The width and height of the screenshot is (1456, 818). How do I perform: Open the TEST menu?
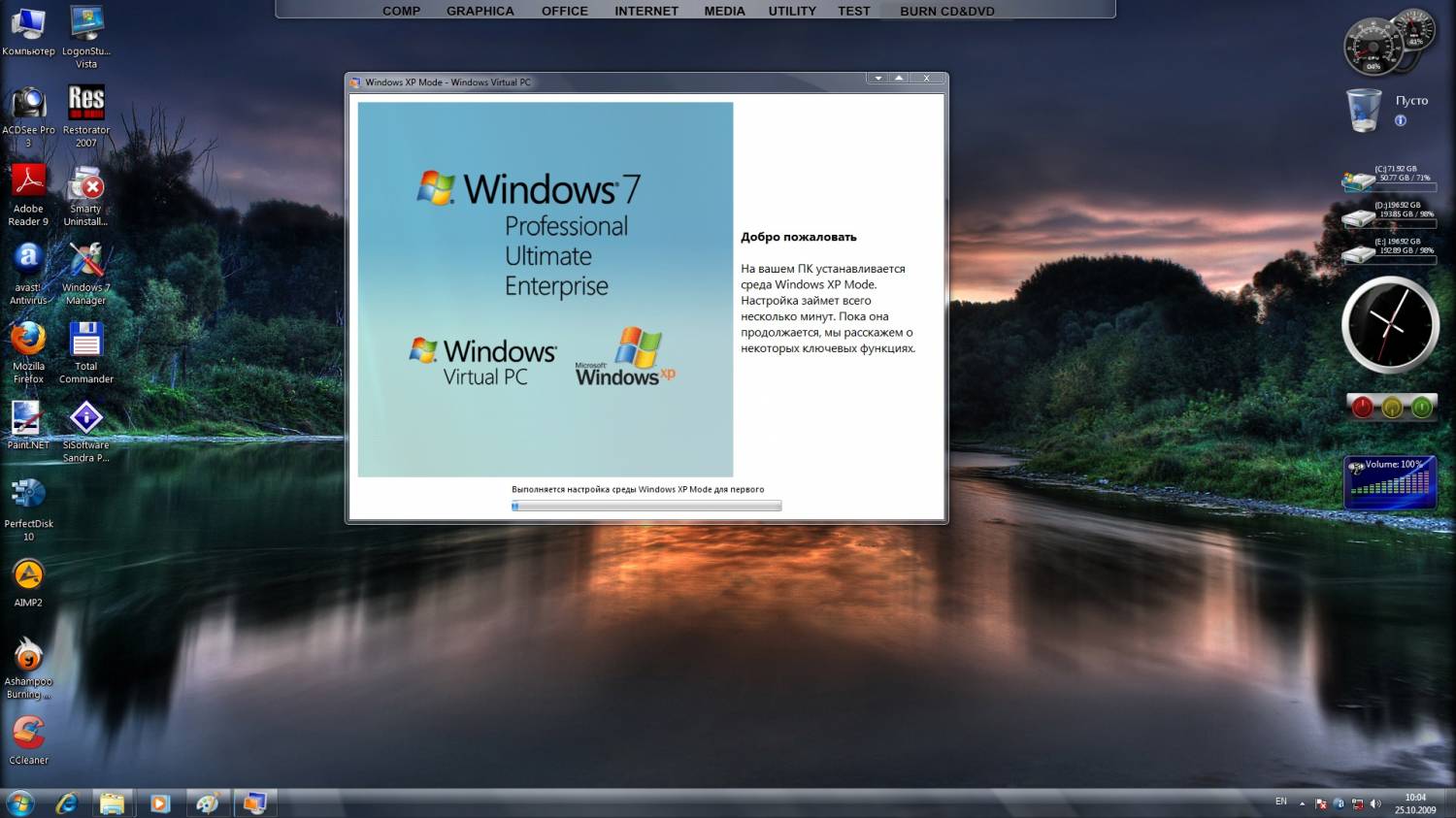[x=854, y=11]
